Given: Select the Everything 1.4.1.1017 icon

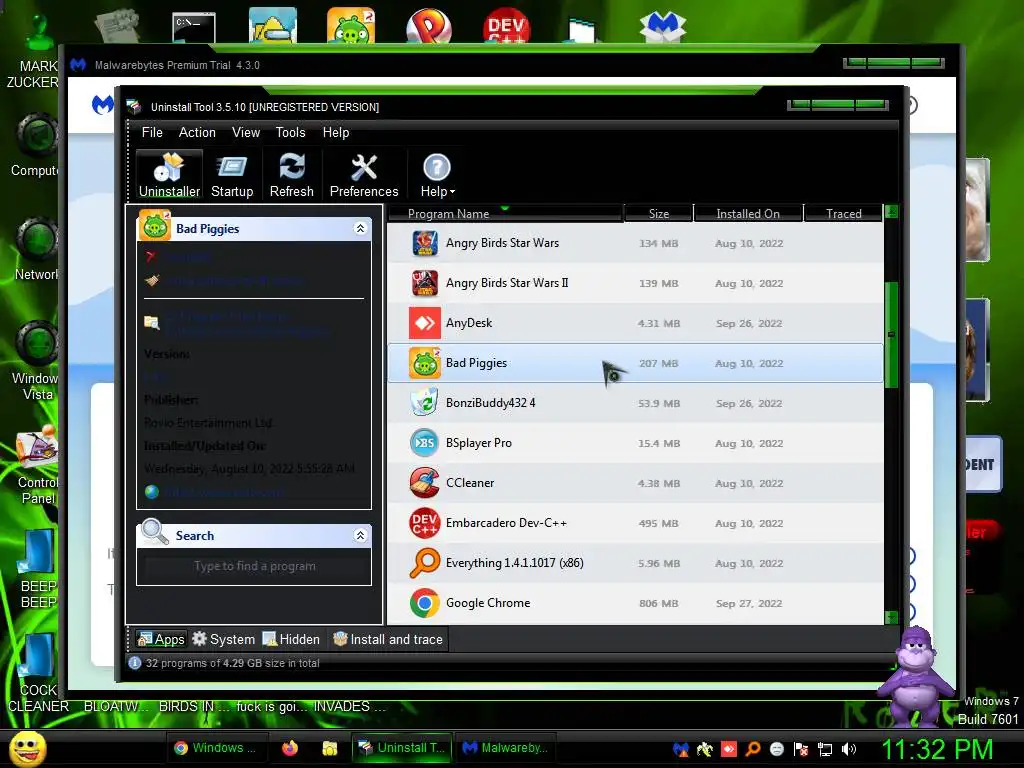Looking at the screenshot, I should [x=425, y=563].
